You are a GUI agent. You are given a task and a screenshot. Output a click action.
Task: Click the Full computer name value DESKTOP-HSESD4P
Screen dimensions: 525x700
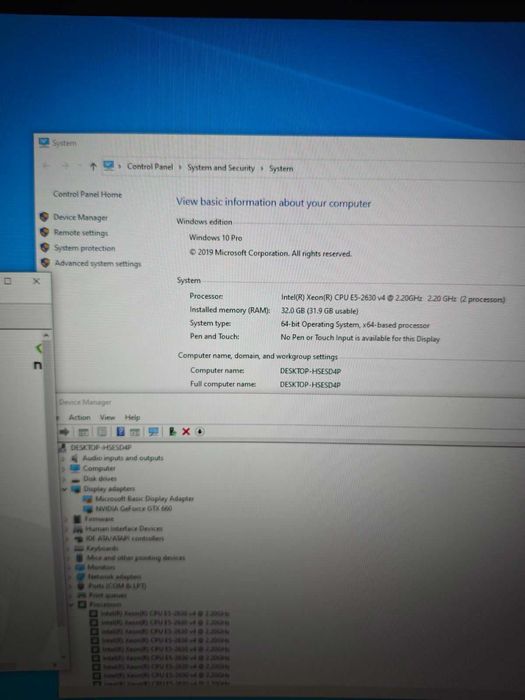click(310, 384)
